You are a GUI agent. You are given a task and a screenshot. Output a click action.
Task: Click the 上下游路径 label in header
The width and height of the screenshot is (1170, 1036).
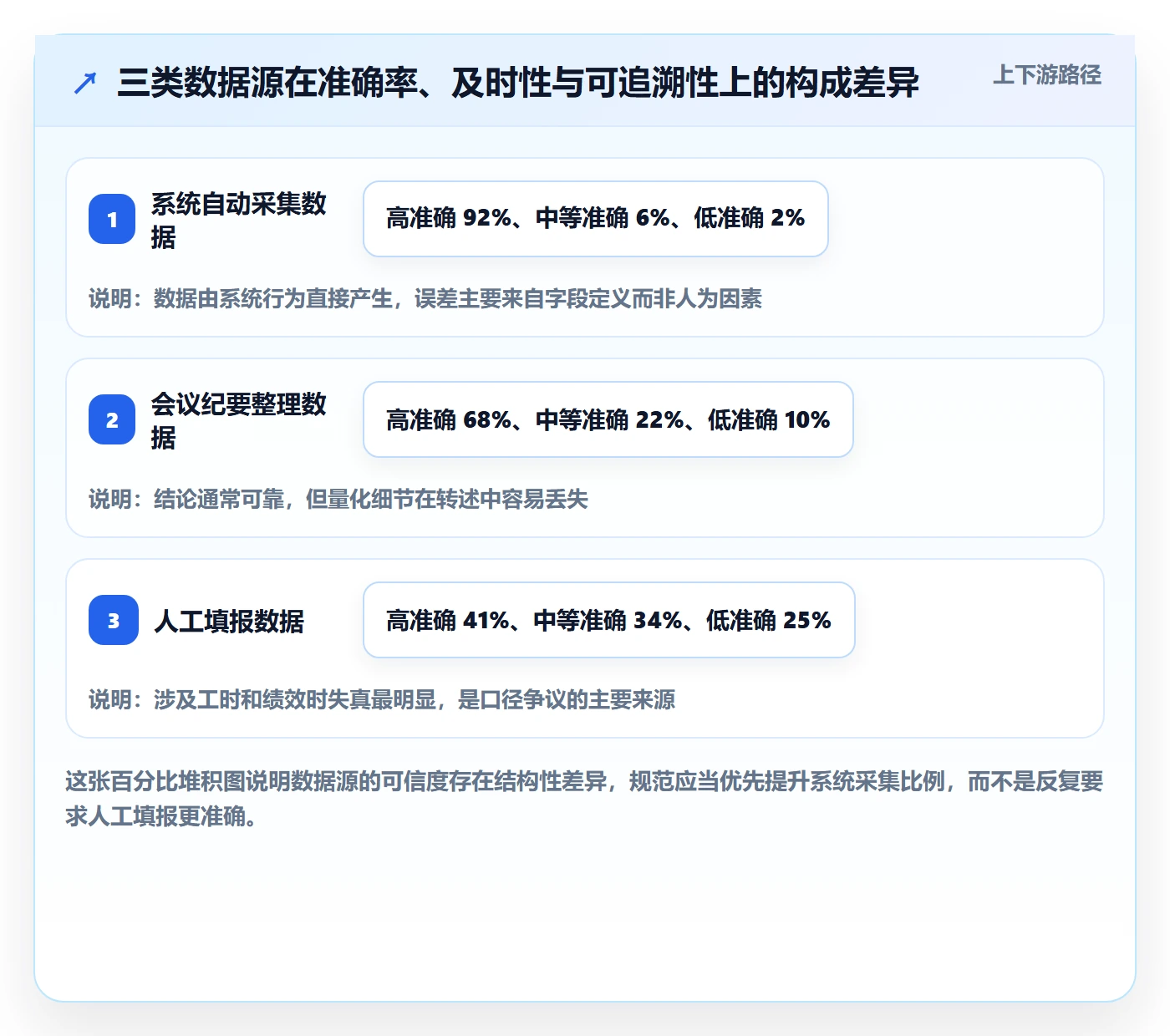(1047, 75)
